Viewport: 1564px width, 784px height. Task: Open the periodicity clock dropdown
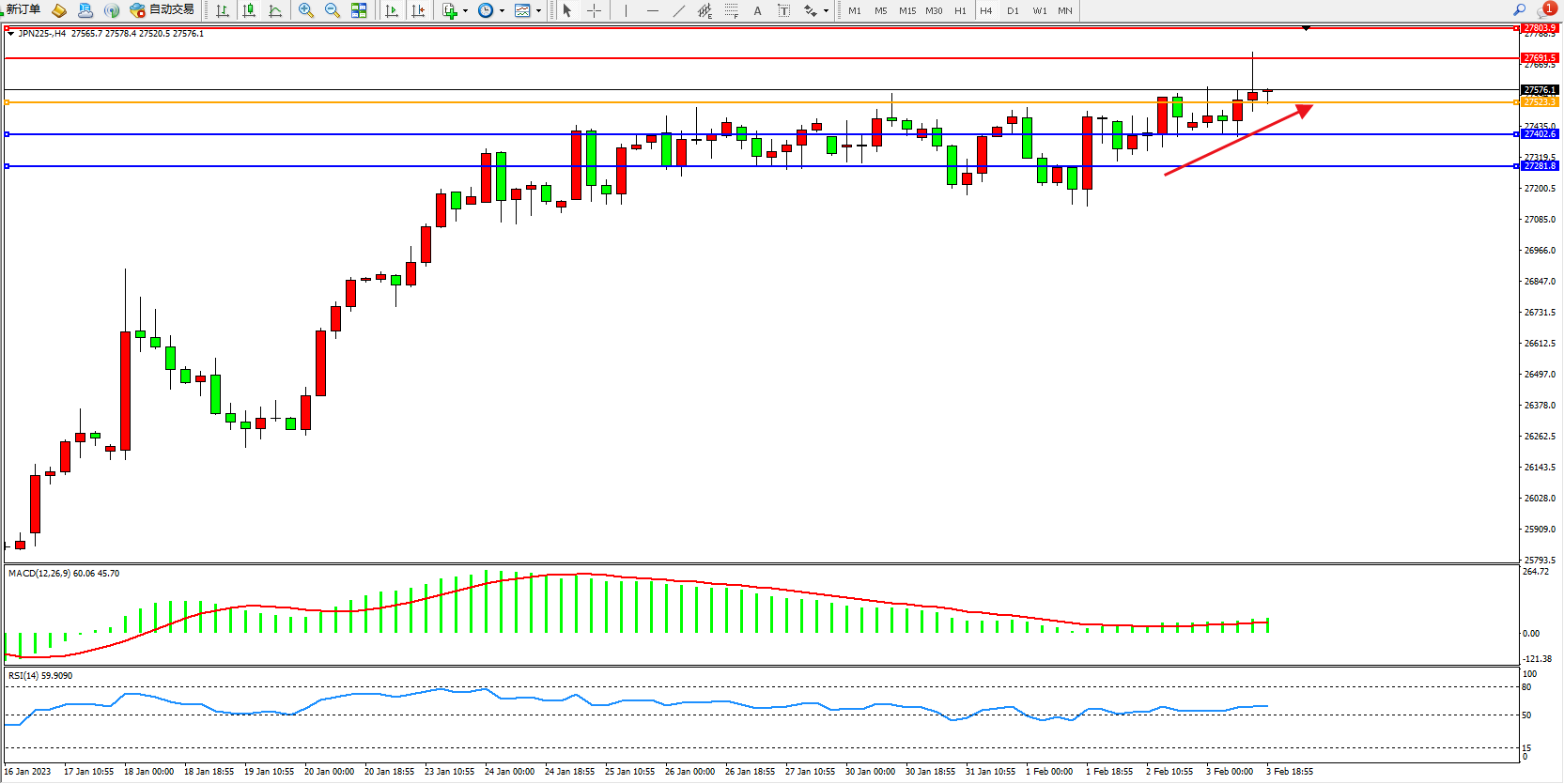[x=502, y=11]
